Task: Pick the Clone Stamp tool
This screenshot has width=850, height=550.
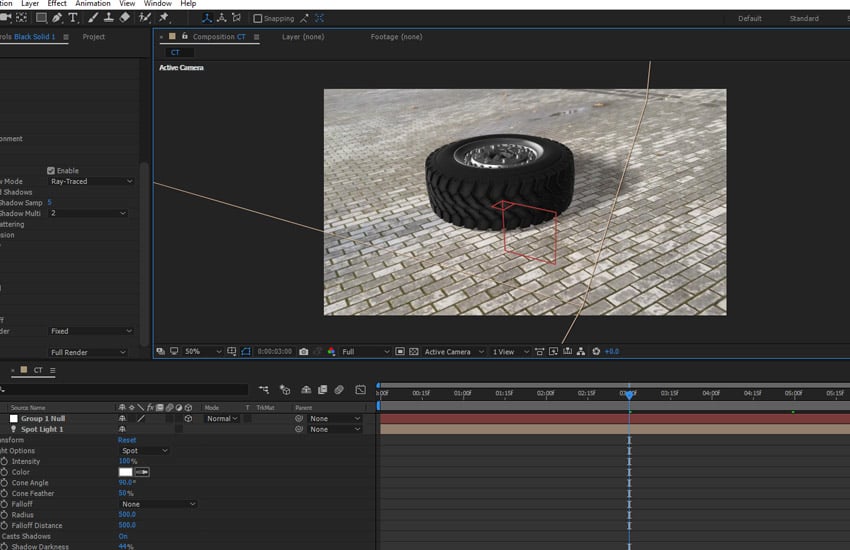Action: 108,18
